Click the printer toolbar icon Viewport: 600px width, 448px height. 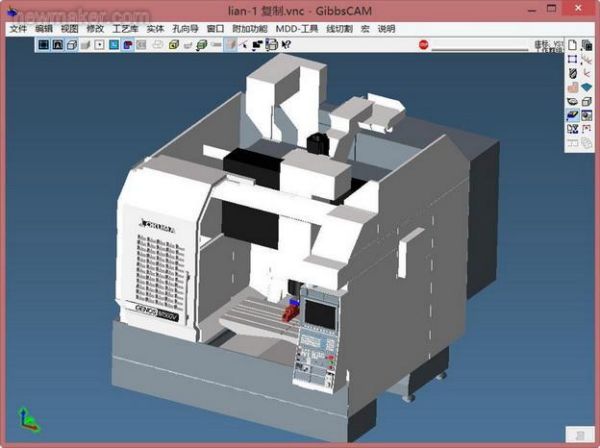271,45
